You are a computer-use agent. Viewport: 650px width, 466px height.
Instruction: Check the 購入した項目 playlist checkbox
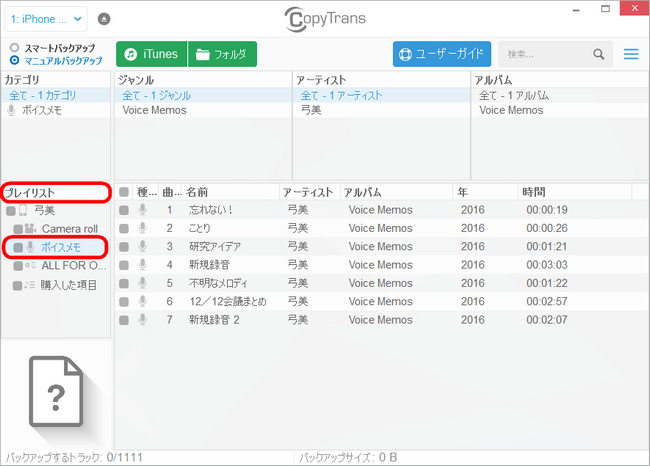coord(17,286)
